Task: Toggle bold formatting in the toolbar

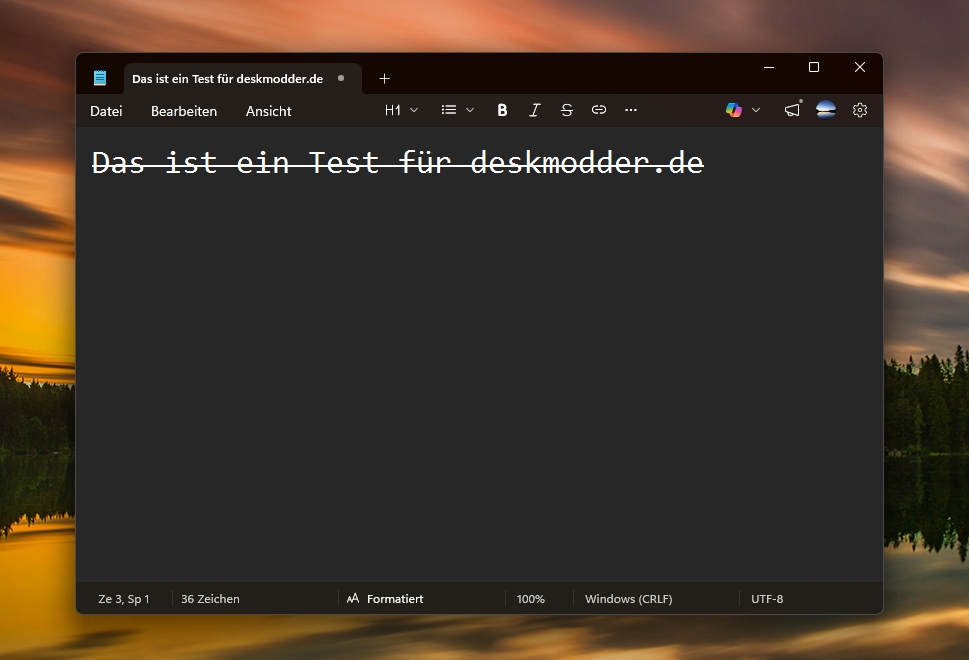Action: 502,110
